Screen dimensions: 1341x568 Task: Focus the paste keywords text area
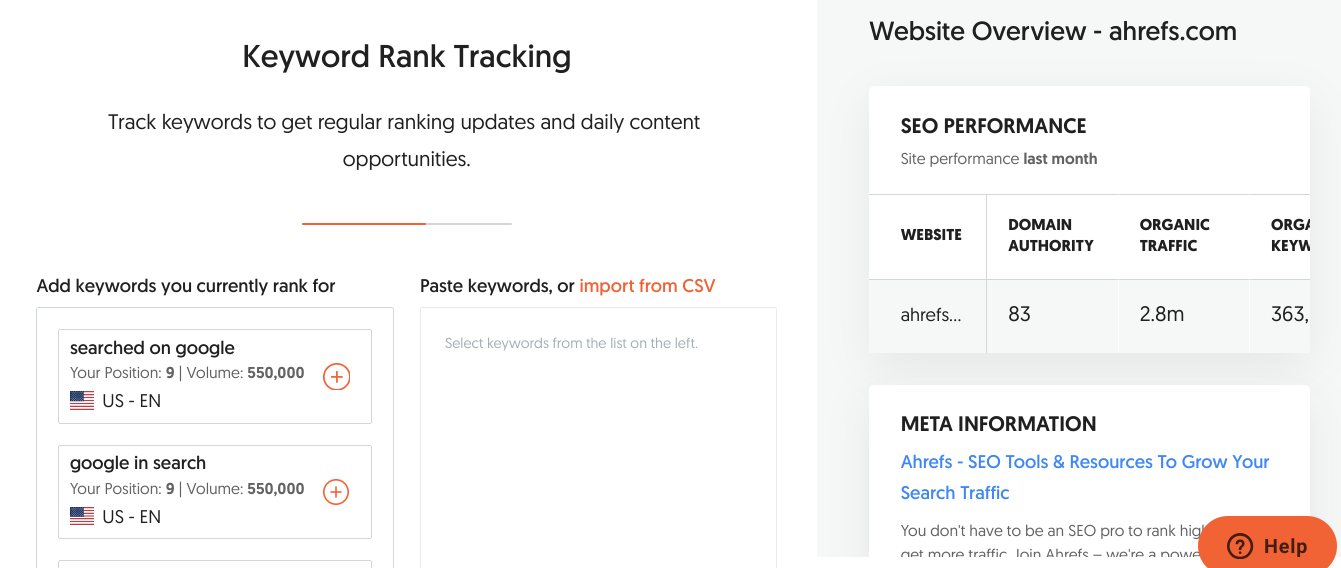pyautogui.click(x=598, y=437)
